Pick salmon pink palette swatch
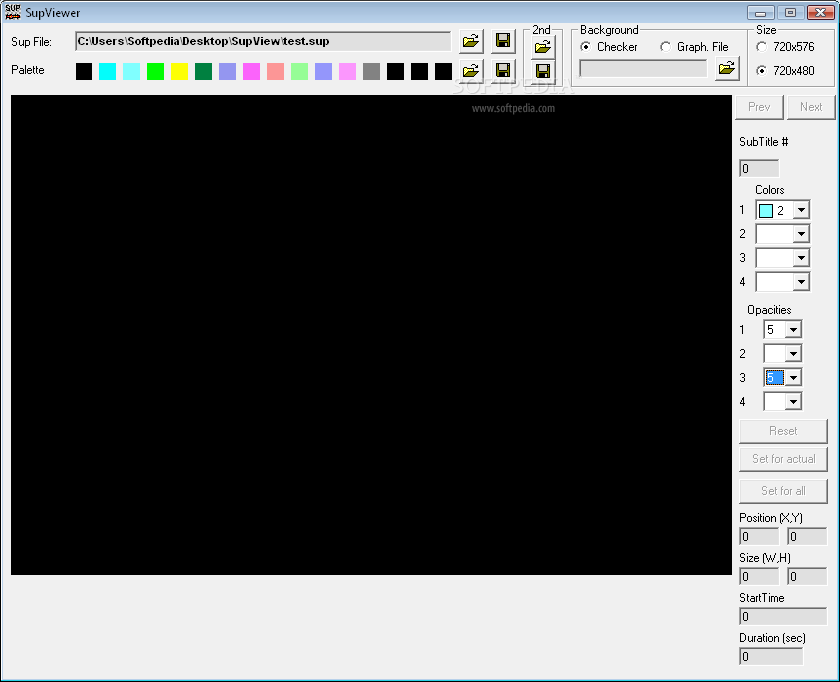Image resolution: width=840 pixels, height=682 pixels. coord(275,71)
